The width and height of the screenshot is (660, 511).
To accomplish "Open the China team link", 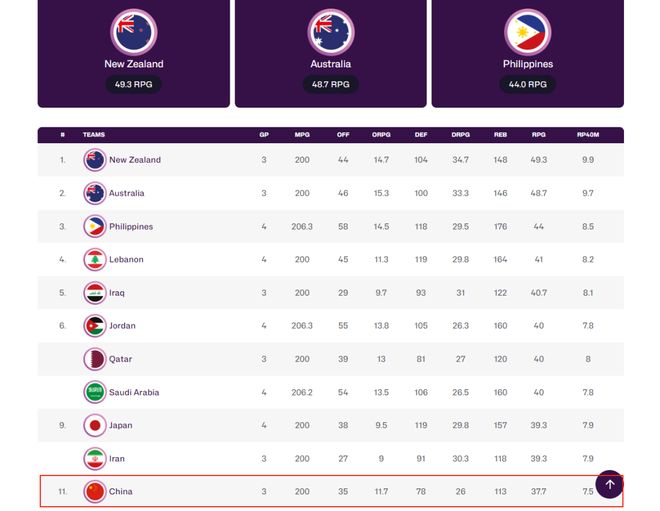I will (120, 492).
